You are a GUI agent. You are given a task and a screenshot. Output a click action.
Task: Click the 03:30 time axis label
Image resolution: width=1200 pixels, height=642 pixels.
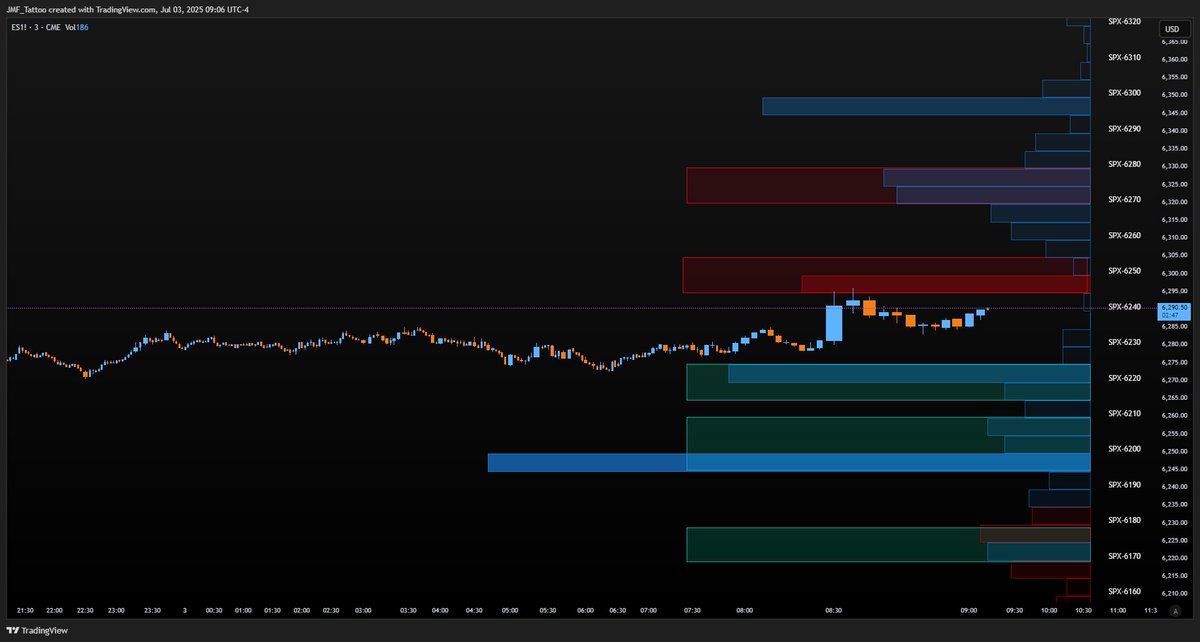tap(409, 610)
